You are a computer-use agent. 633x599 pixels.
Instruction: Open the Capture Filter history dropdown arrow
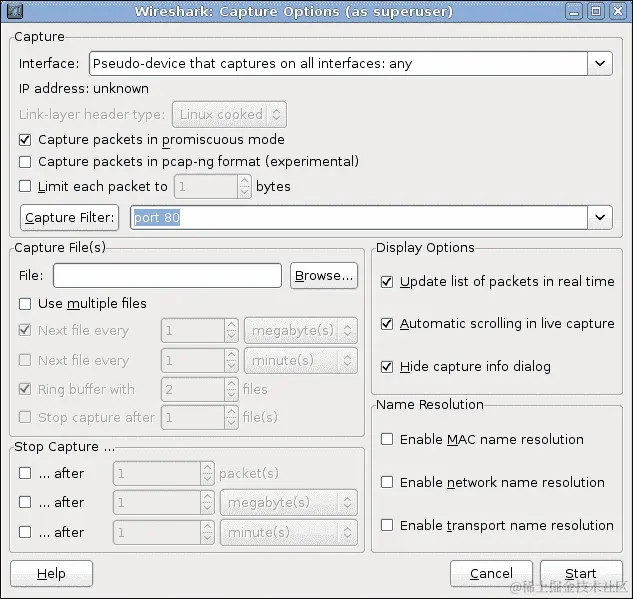[x=600, y=217]
